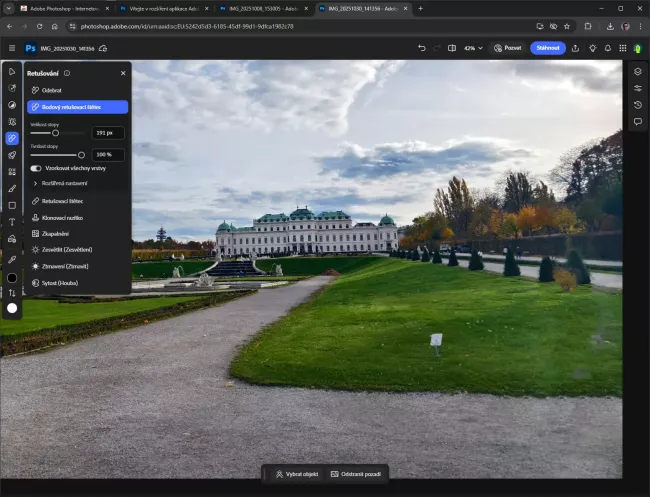Close the Retušování panel
Viewport: 650px width, 497px height.
click(x=123, y=73)
